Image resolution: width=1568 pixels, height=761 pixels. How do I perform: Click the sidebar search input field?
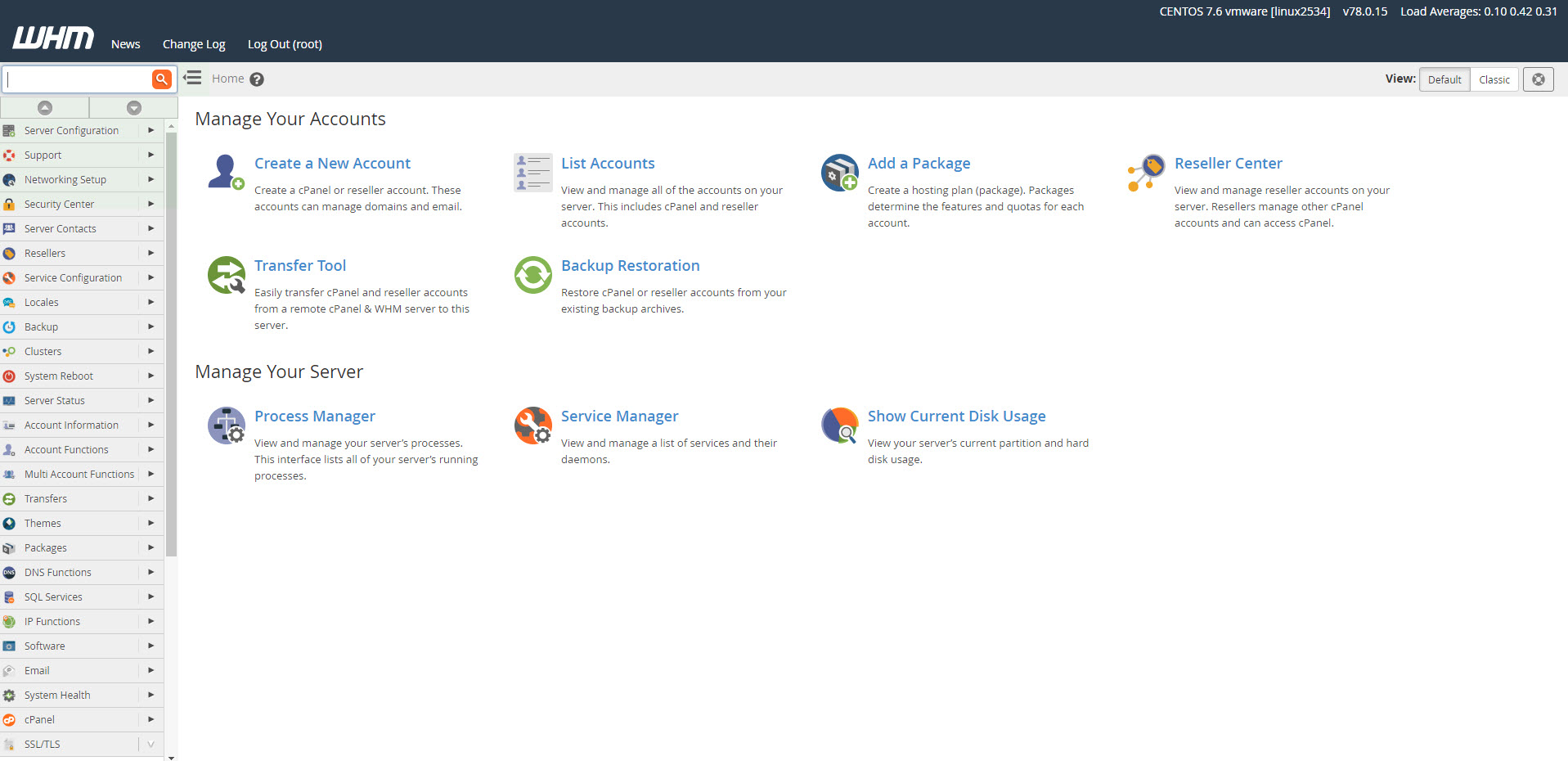[x=78, y=79]
